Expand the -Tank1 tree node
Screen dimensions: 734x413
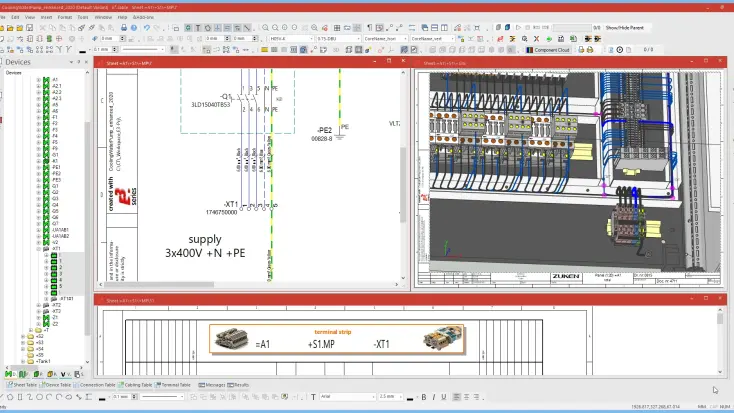[23, 361]
